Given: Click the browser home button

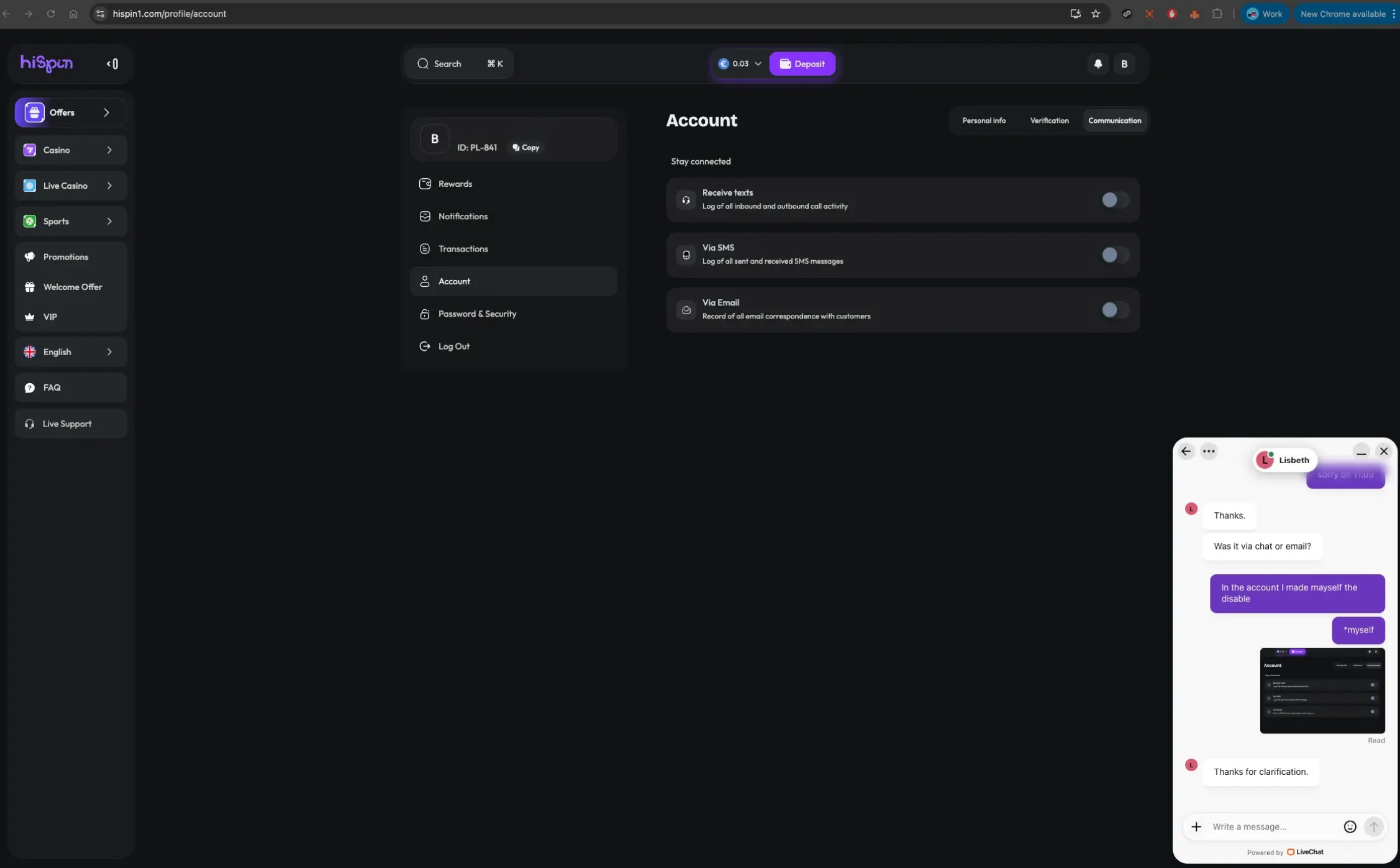Looking at the screenshot, I should pyautogui.click(x=73, y=14).
